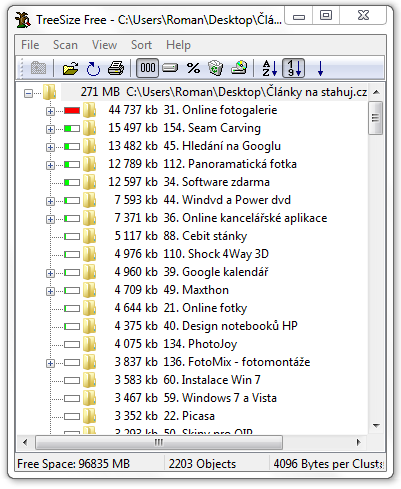Click the folder icon of 154. Seam Carving

coord(89,128)
